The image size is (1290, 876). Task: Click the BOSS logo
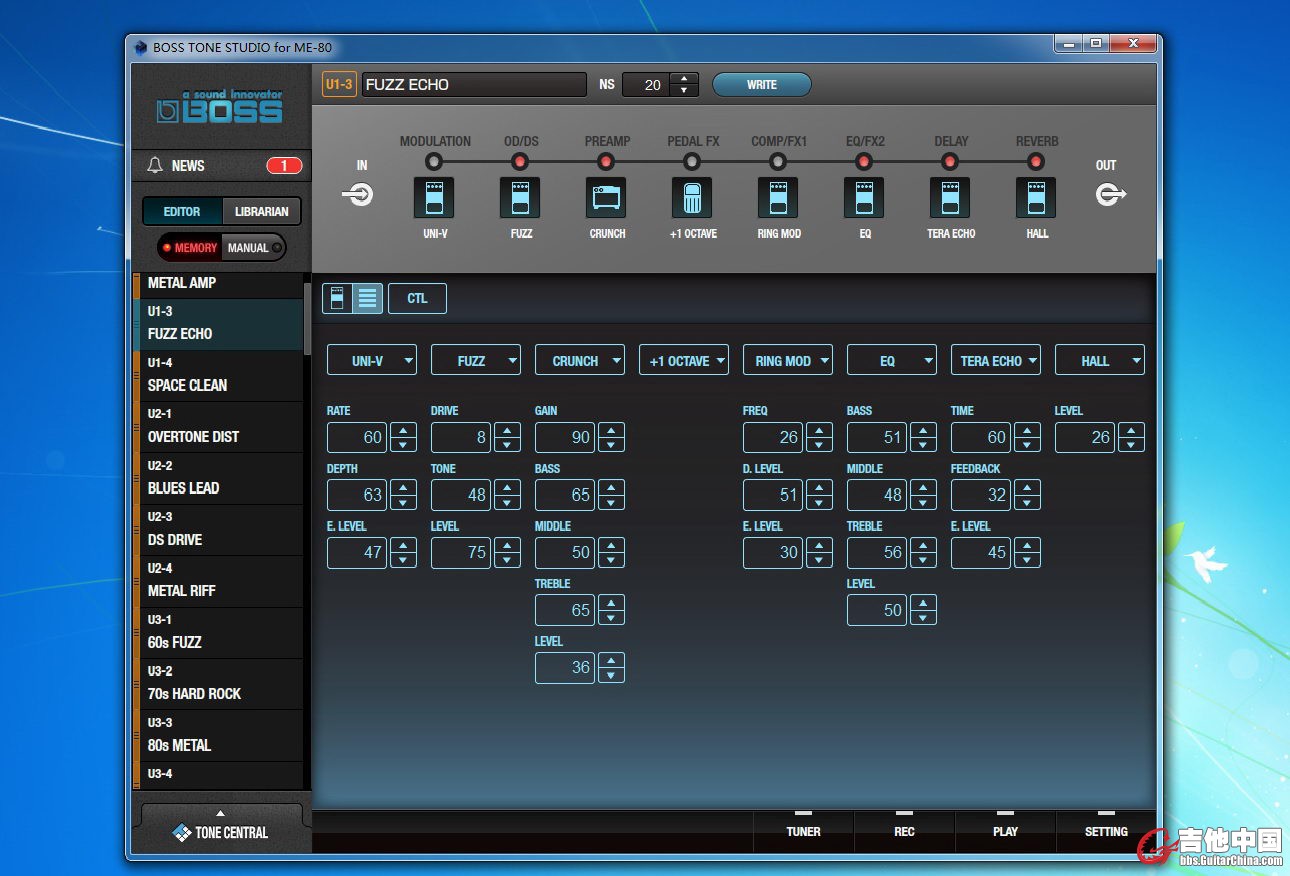[220, 108]
